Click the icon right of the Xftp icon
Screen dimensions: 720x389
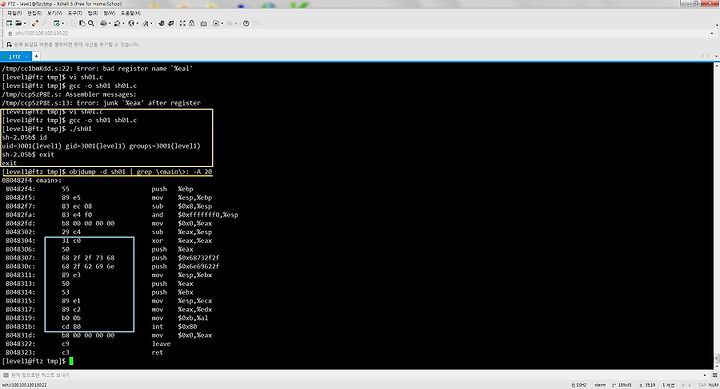[171, 23]
